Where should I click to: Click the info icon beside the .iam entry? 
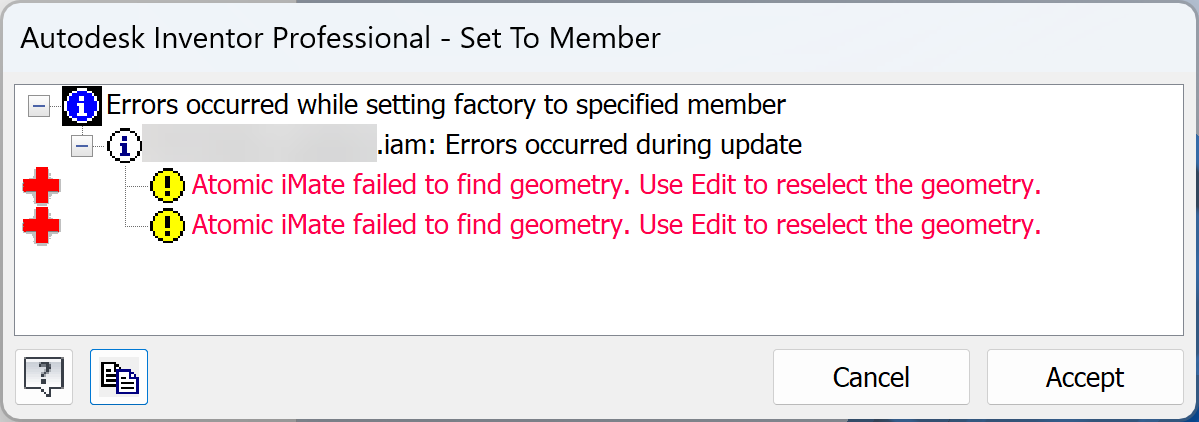123,146
